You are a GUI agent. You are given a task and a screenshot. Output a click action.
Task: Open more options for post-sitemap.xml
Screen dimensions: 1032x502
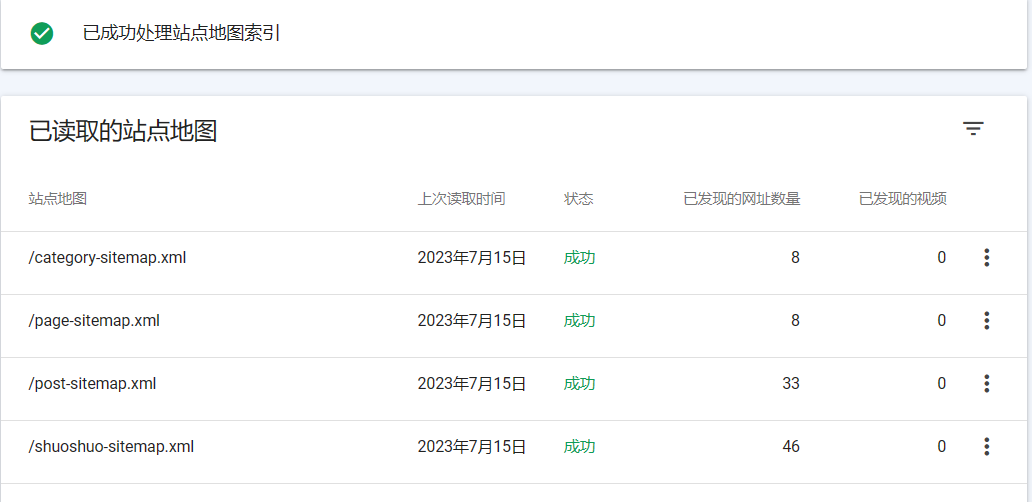click(986, 384)
